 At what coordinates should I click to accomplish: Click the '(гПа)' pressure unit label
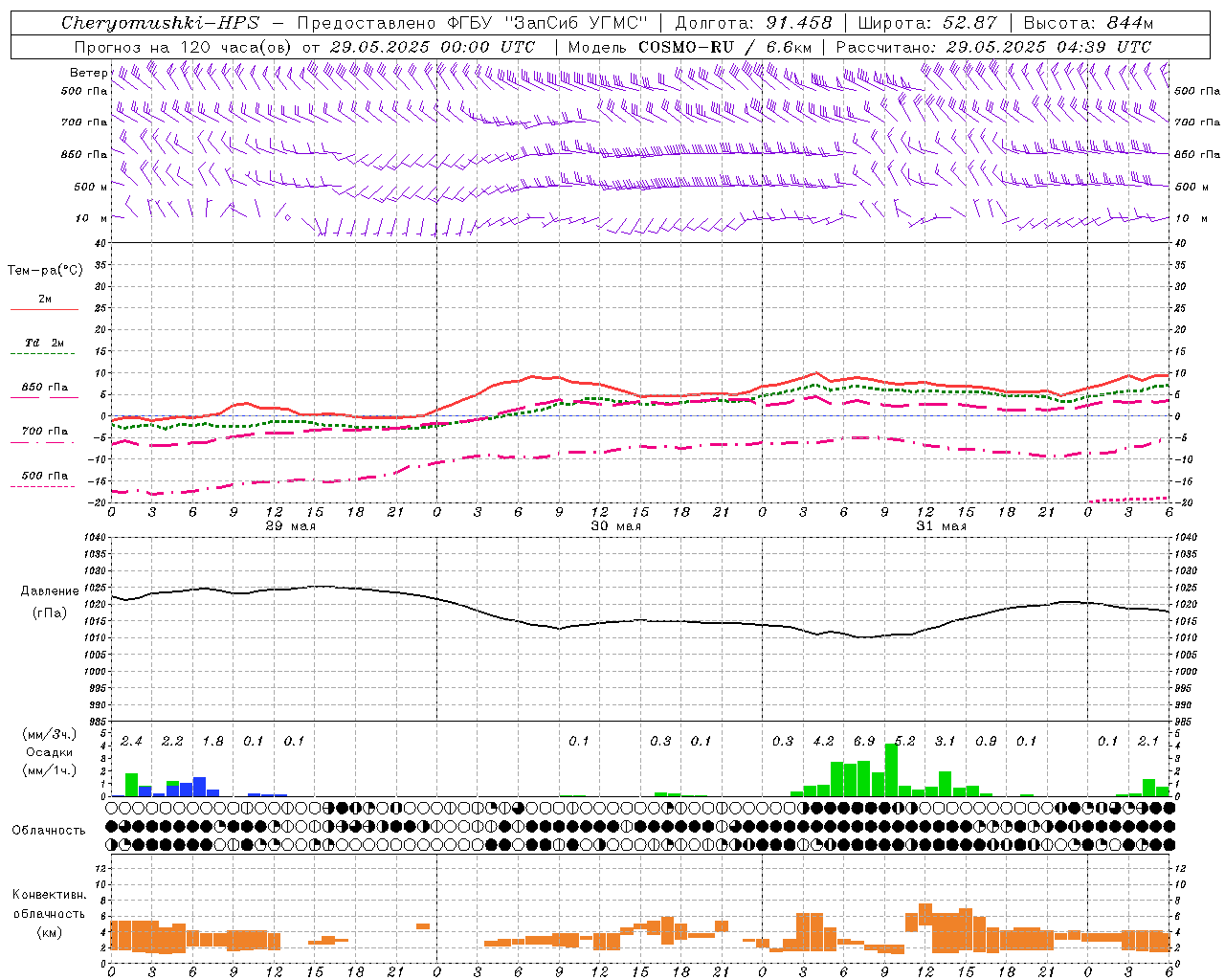pyautogui.click(x=50, y=612)
